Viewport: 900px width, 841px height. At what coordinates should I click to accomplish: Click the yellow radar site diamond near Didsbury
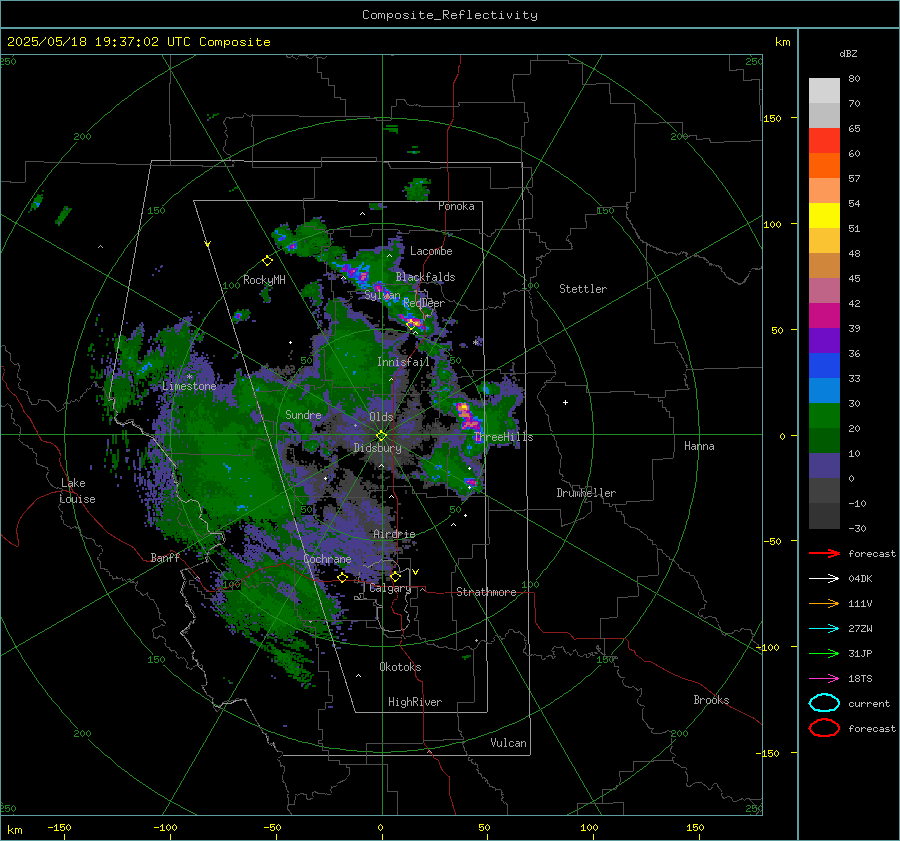click(x=382, y=436)
